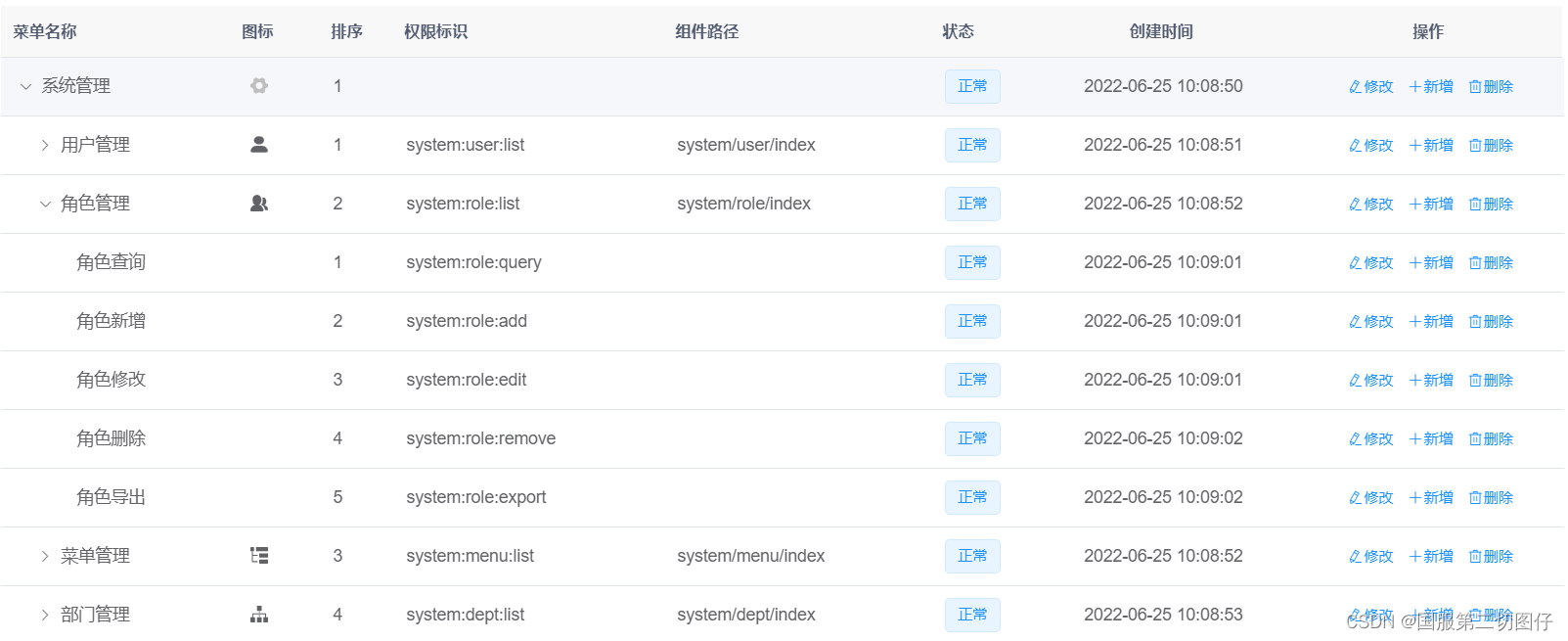Screen dimensions: 1568x641
Task: Click 修改 in the 角色修改 row
Action: coord(1371,380)
